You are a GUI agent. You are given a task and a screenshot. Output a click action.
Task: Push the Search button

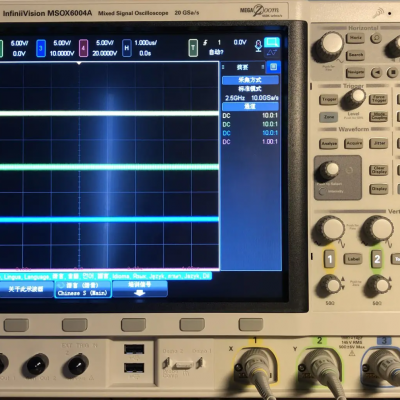tap(355, 55)
